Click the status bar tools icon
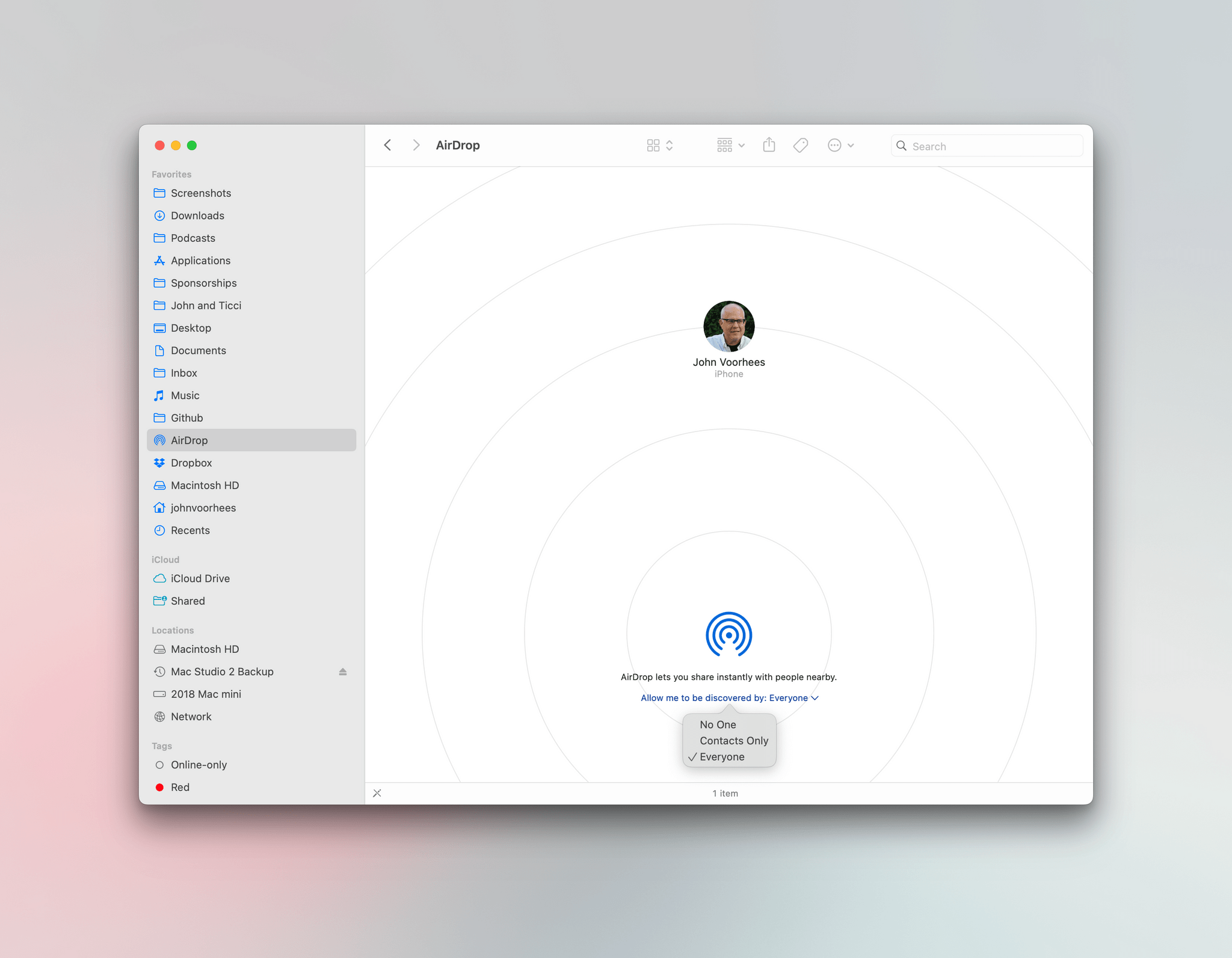 click(x=377, y=793)
